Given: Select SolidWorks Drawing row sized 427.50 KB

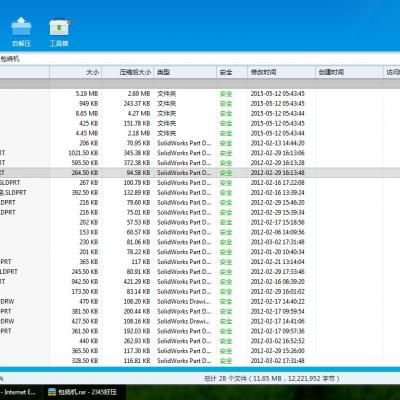Looking at the screenshot, I should (200, 321).
